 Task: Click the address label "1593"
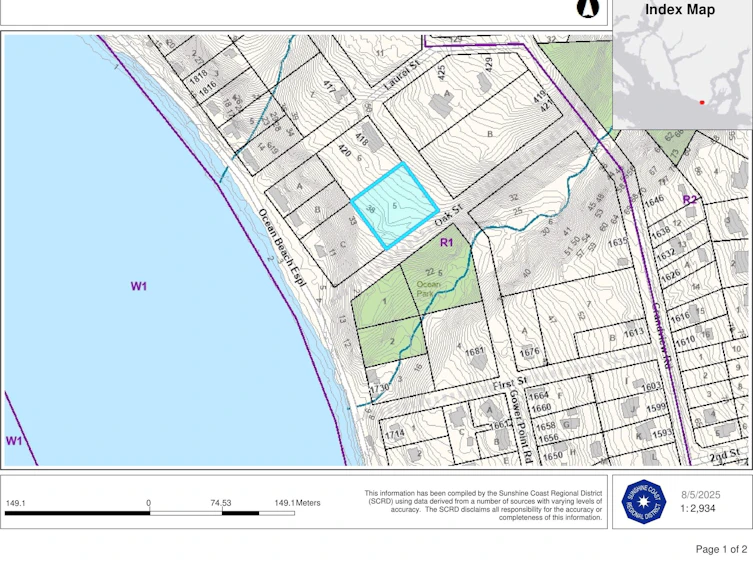pyautogui.click(x=662, y=433)
